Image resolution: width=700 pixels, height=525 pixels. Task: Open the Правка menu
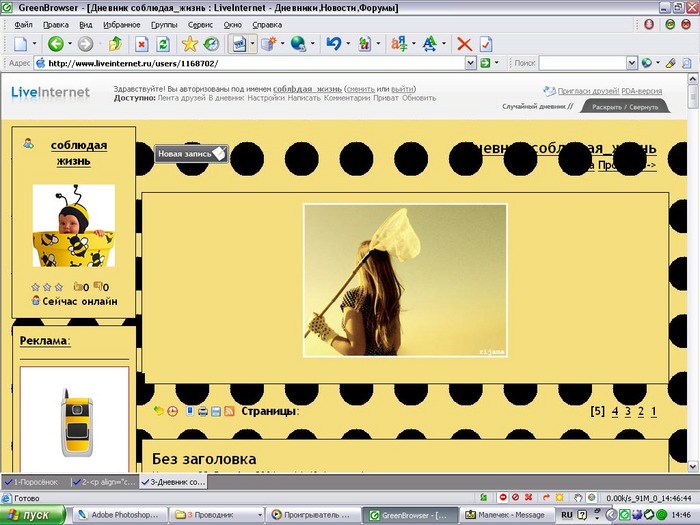56,25
